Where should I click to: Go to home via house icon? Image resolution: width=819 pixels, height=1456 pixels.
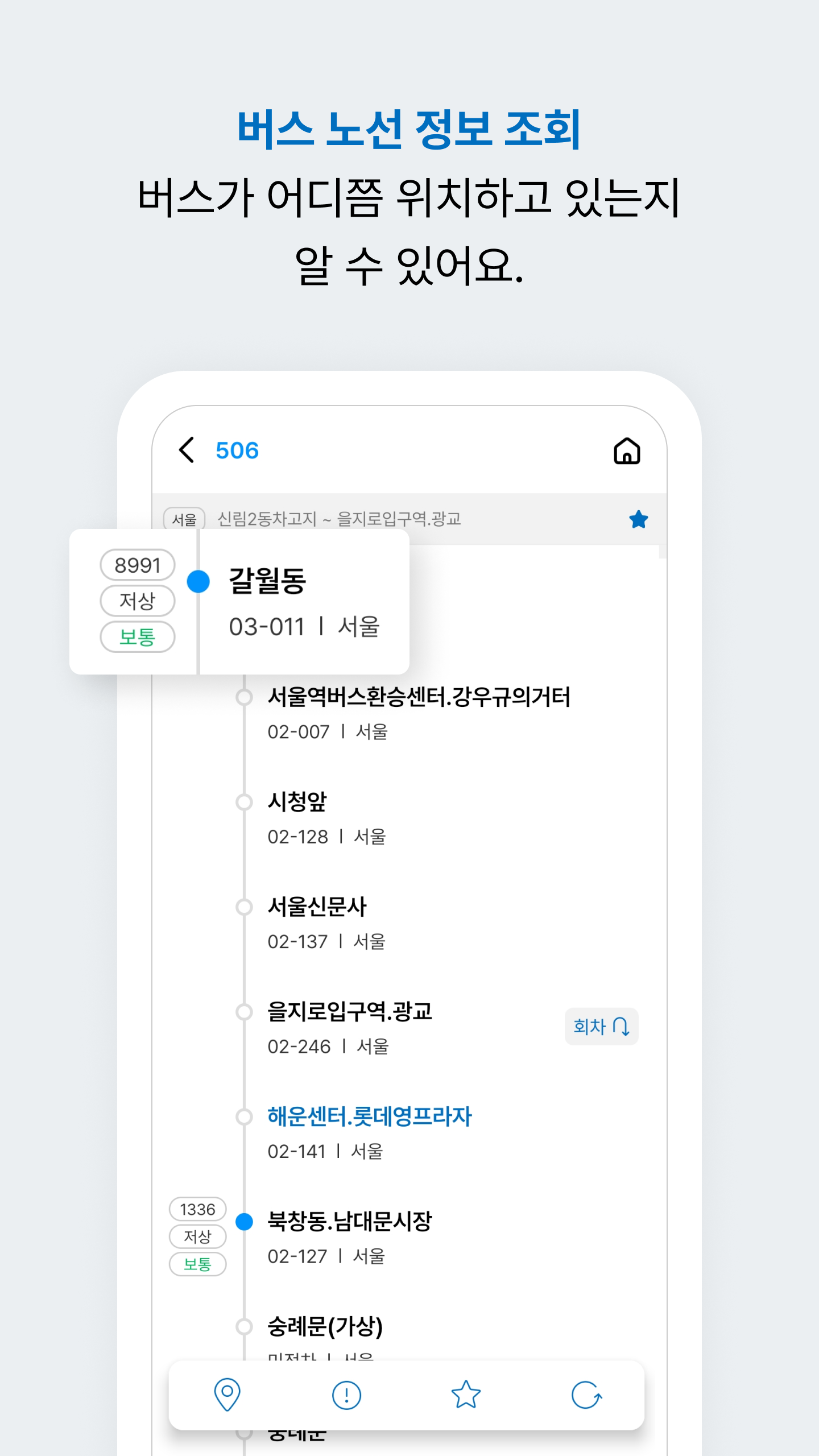tap(627, 451)
